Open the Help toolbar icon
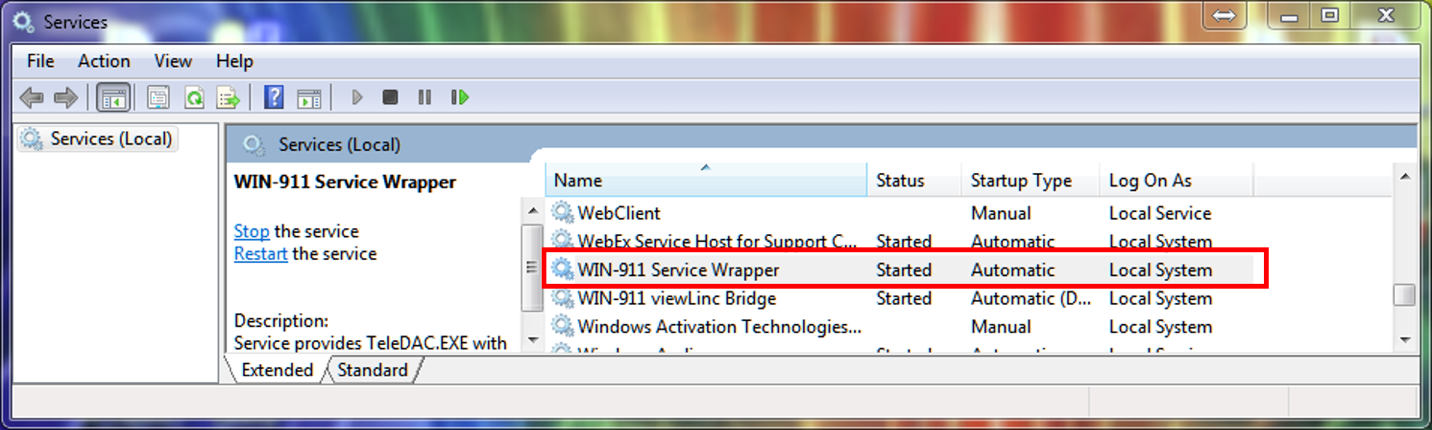 click(274, 97)
